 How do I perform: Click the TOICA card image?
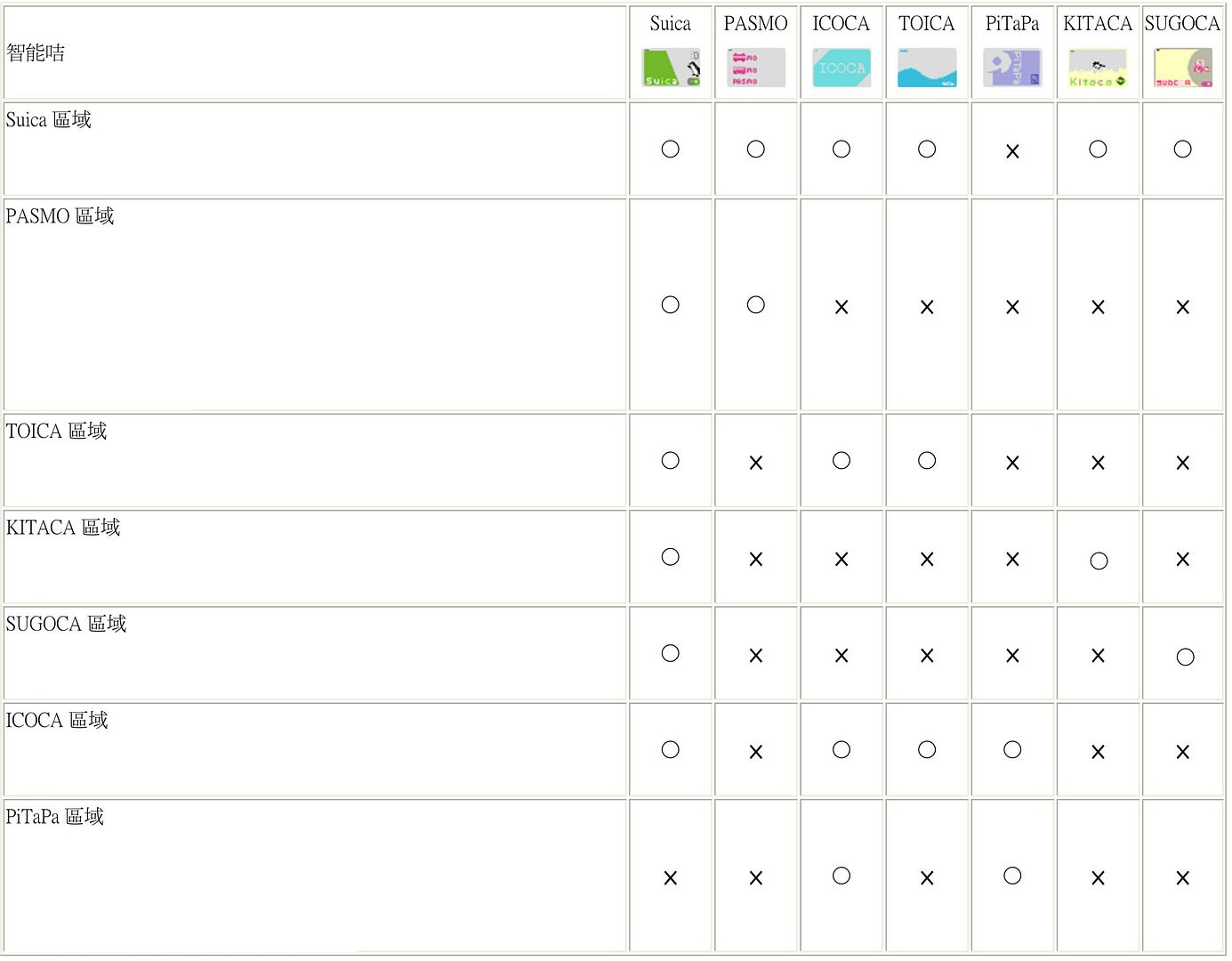[x=927, y=69]
